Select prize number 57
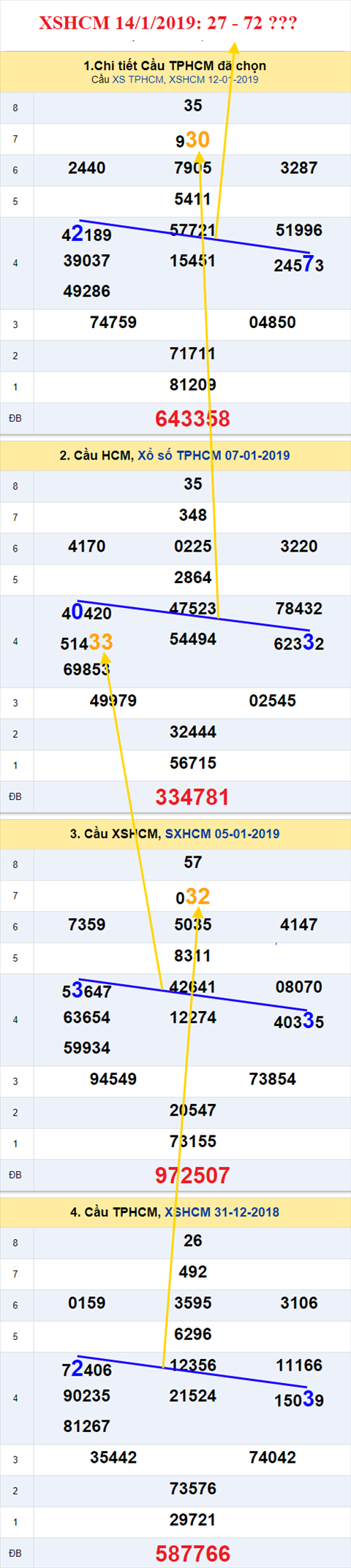 tap(193, 863)
